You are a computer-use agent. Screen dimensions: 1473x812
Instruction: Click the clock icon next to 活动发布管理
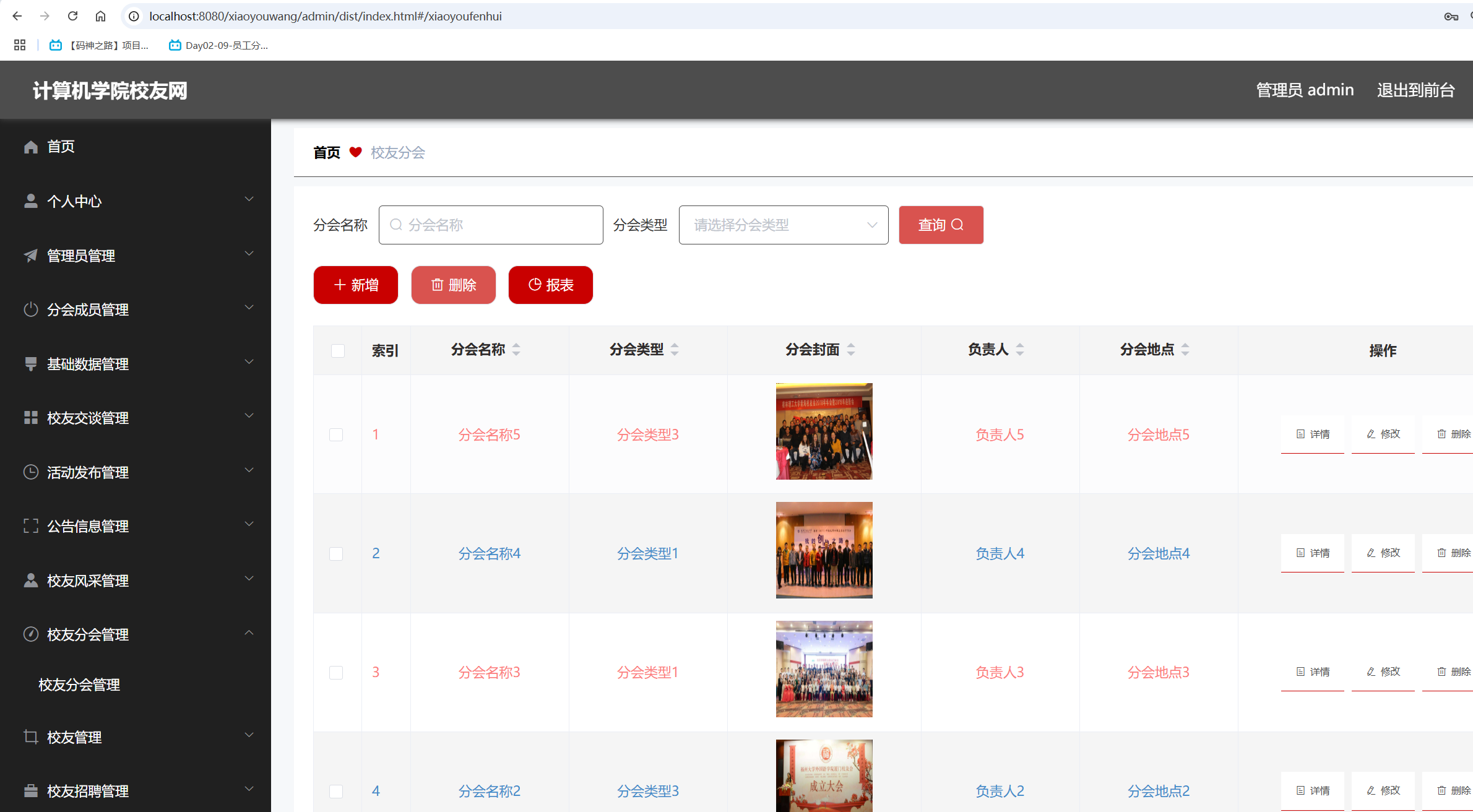(31, 472)
